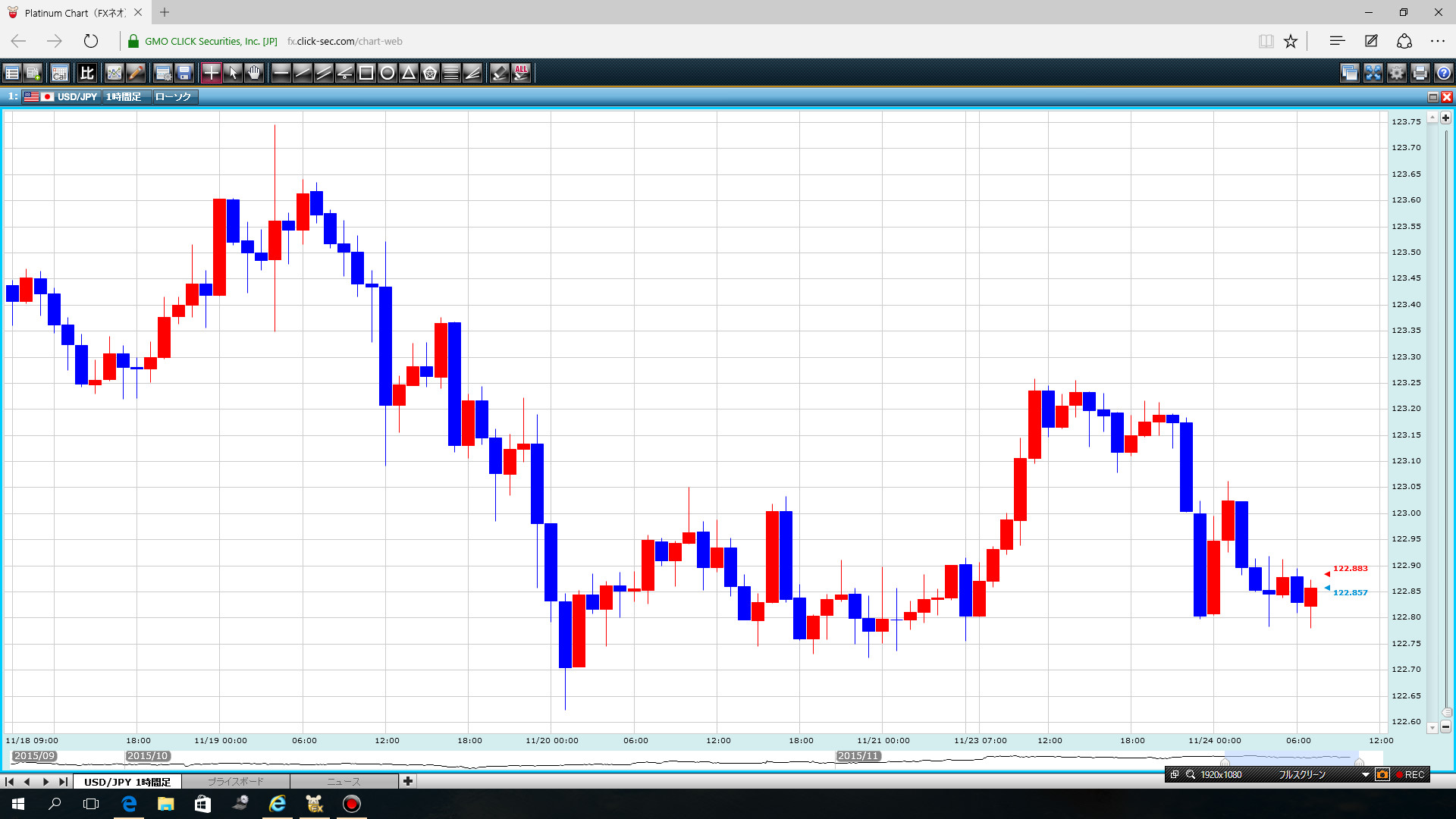1456x819 pixels.
Task: Switch to the ニュース tab
Action: (344, 782)
